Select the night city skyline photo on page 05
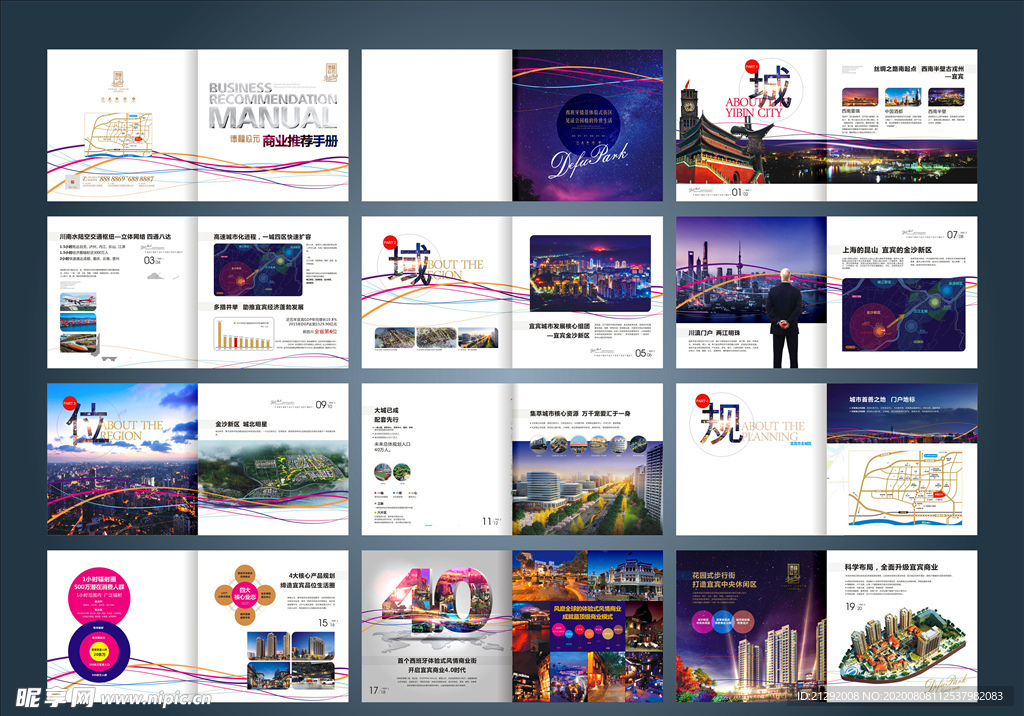 590,273
